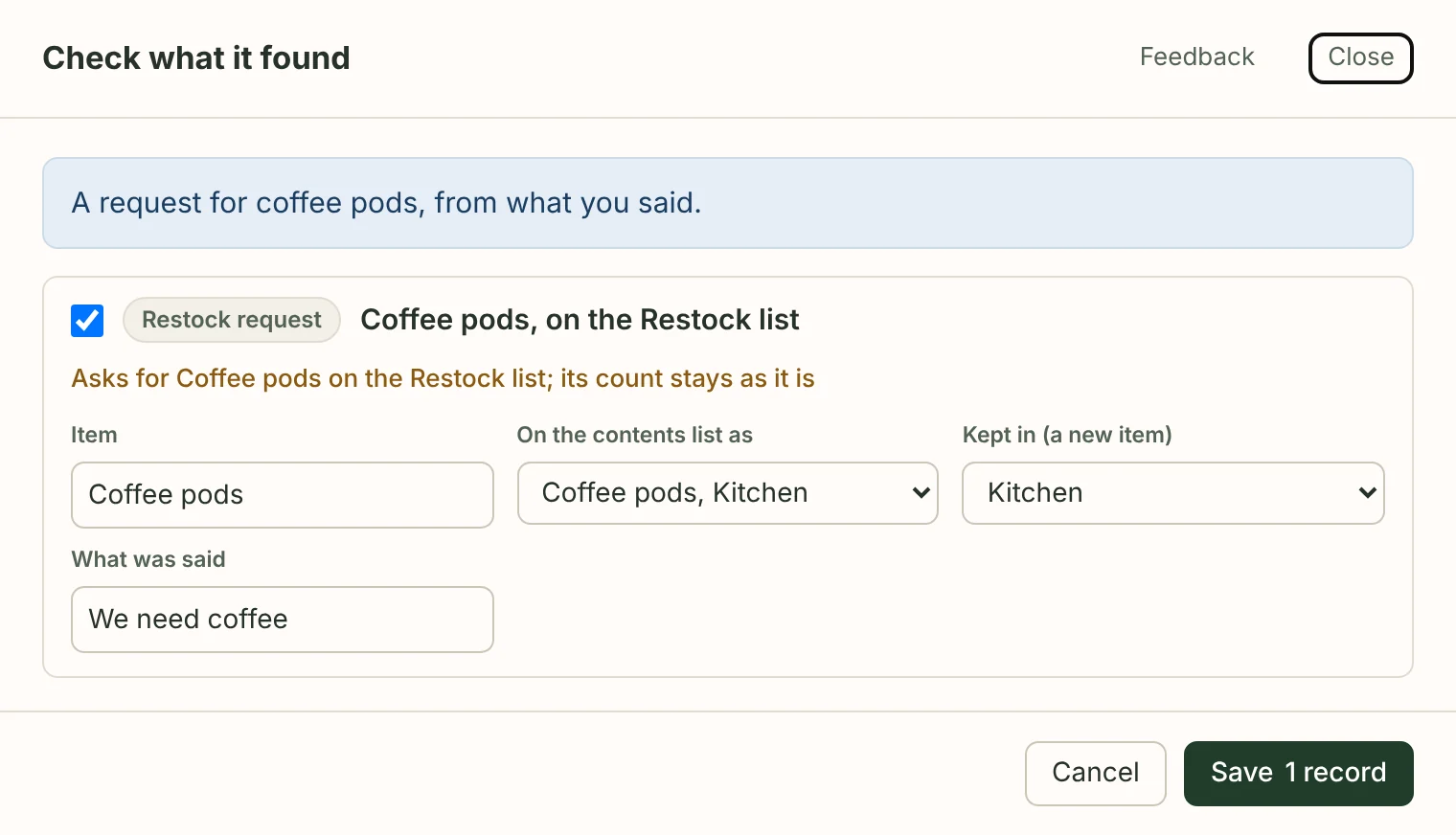Viewport: 1456px width, 835px height.
Task: Click the 'Coffee pods, on the Restock list' heading
Action: click(x=580, y=320)
